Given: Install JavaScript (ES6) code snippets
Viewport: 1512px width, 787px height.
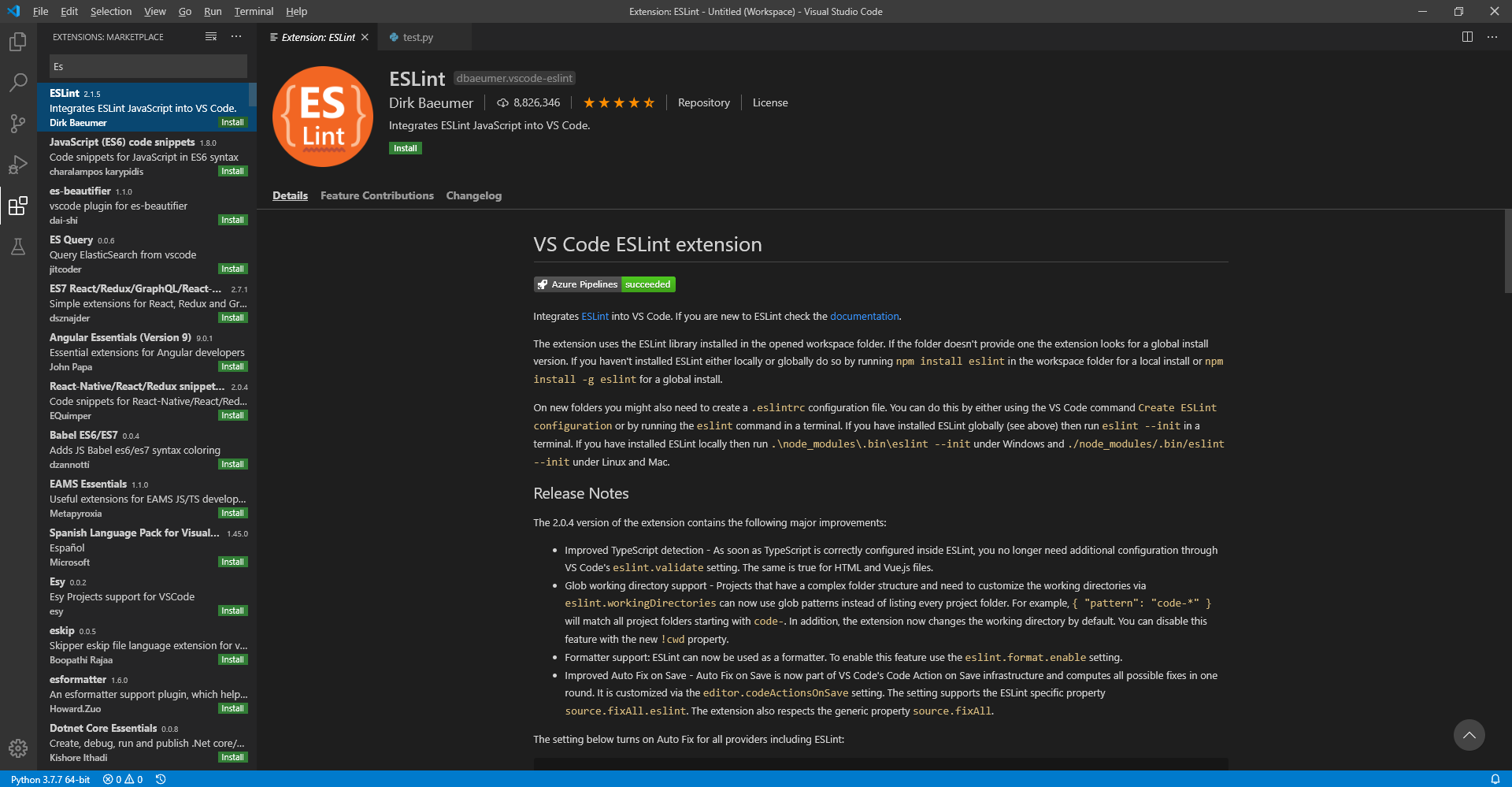Looking at the screenshot, I should (232, 171).
